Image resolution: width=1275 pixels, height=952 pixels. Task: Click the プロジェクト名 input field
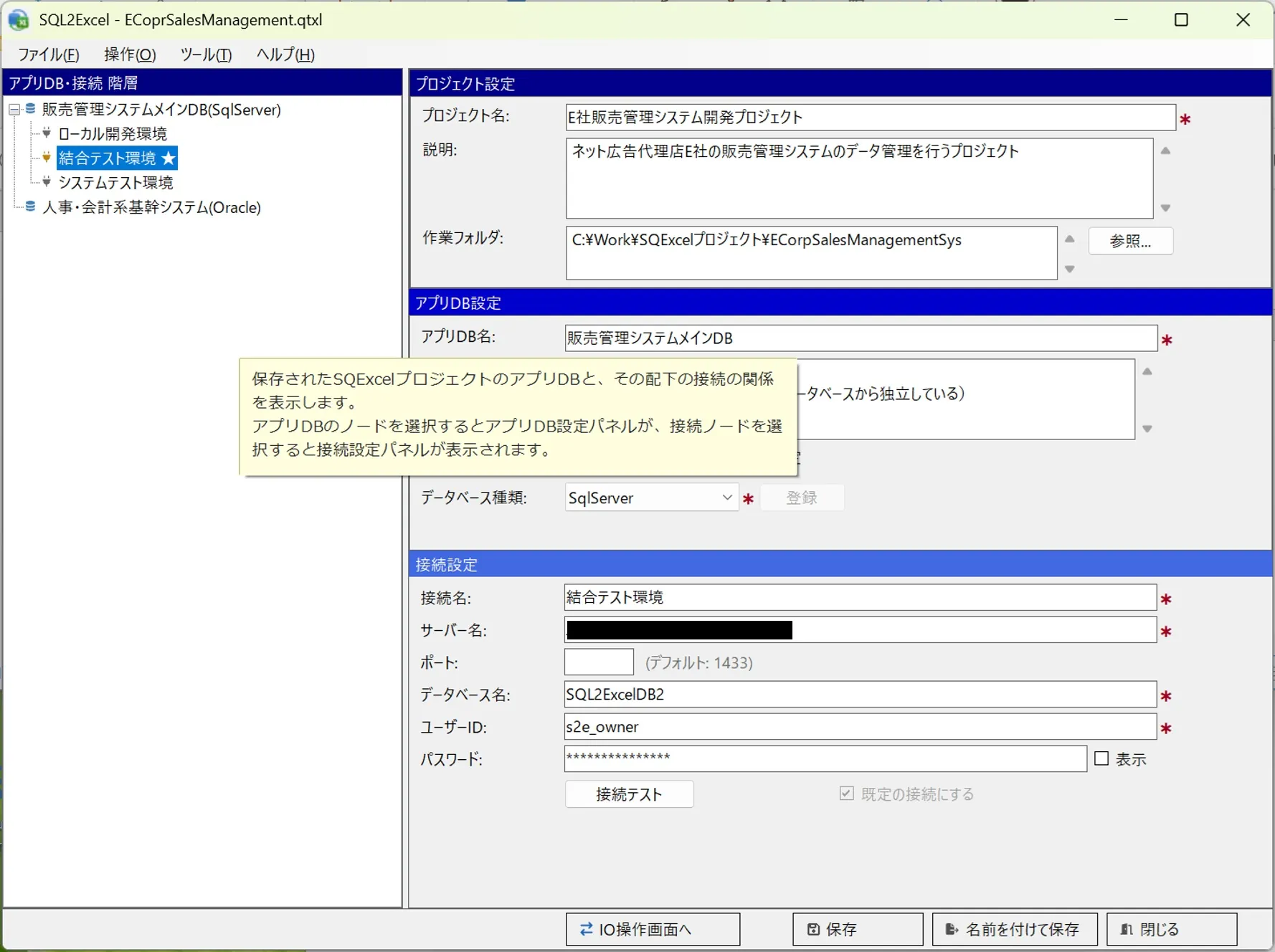(871, 118)
